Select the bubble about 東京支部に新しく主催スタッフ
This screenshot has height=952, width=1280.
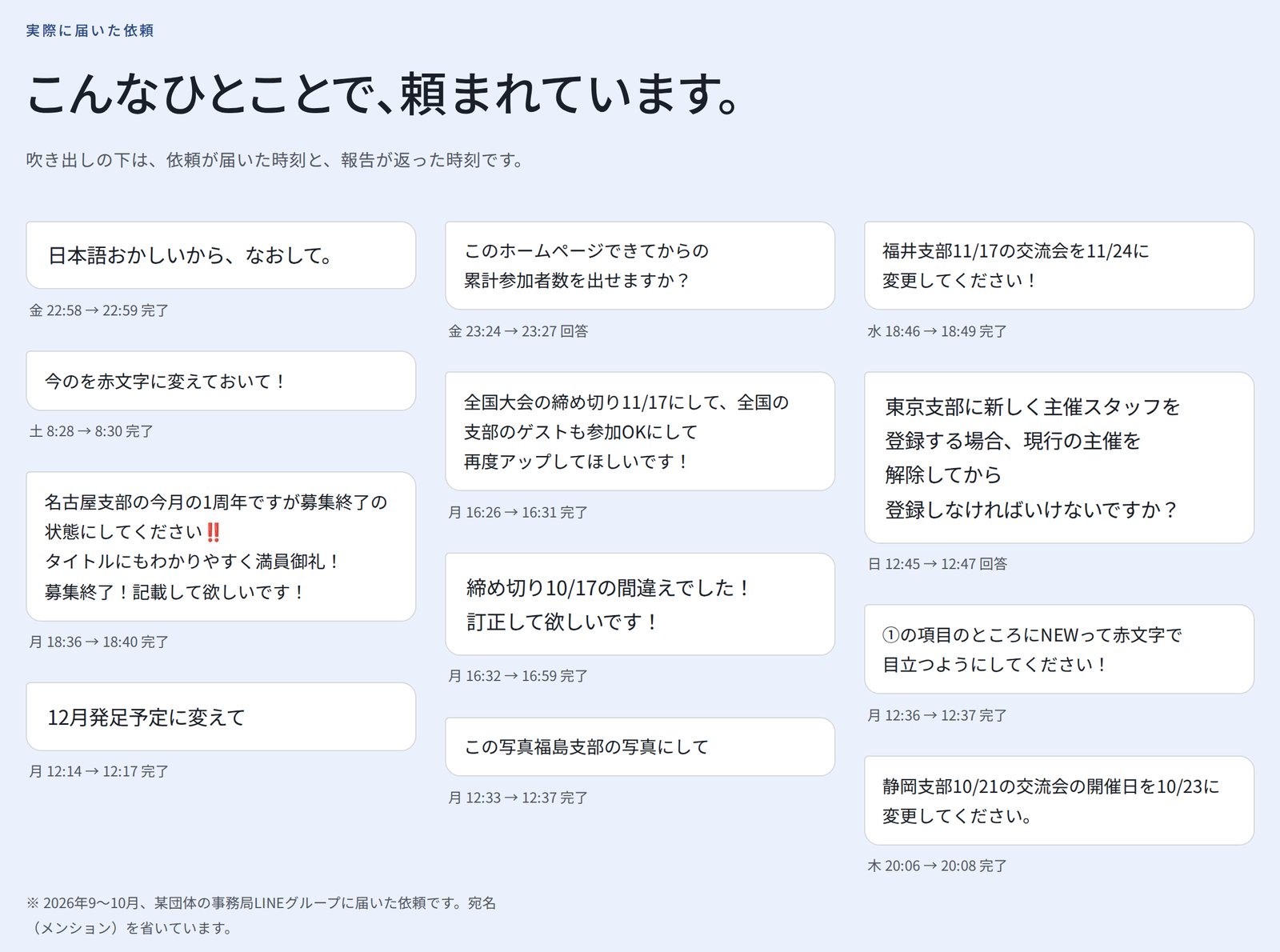point(1059,458)
